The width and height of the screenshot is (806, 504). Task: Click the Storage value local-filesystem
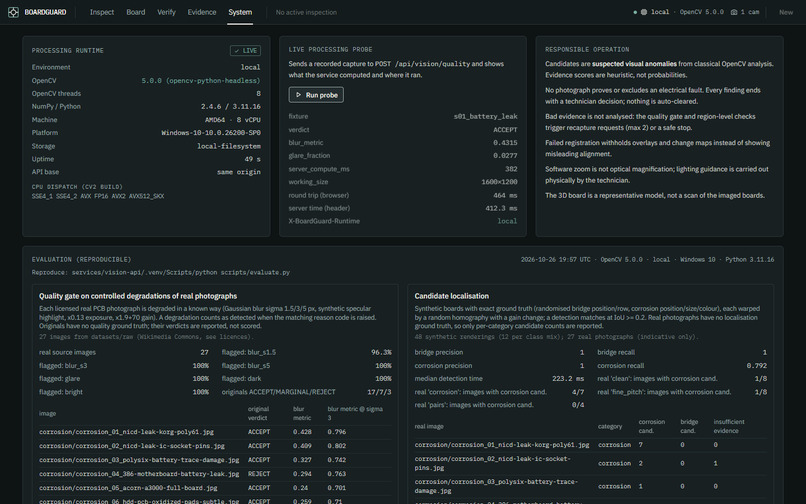click(x=229, y=146)
